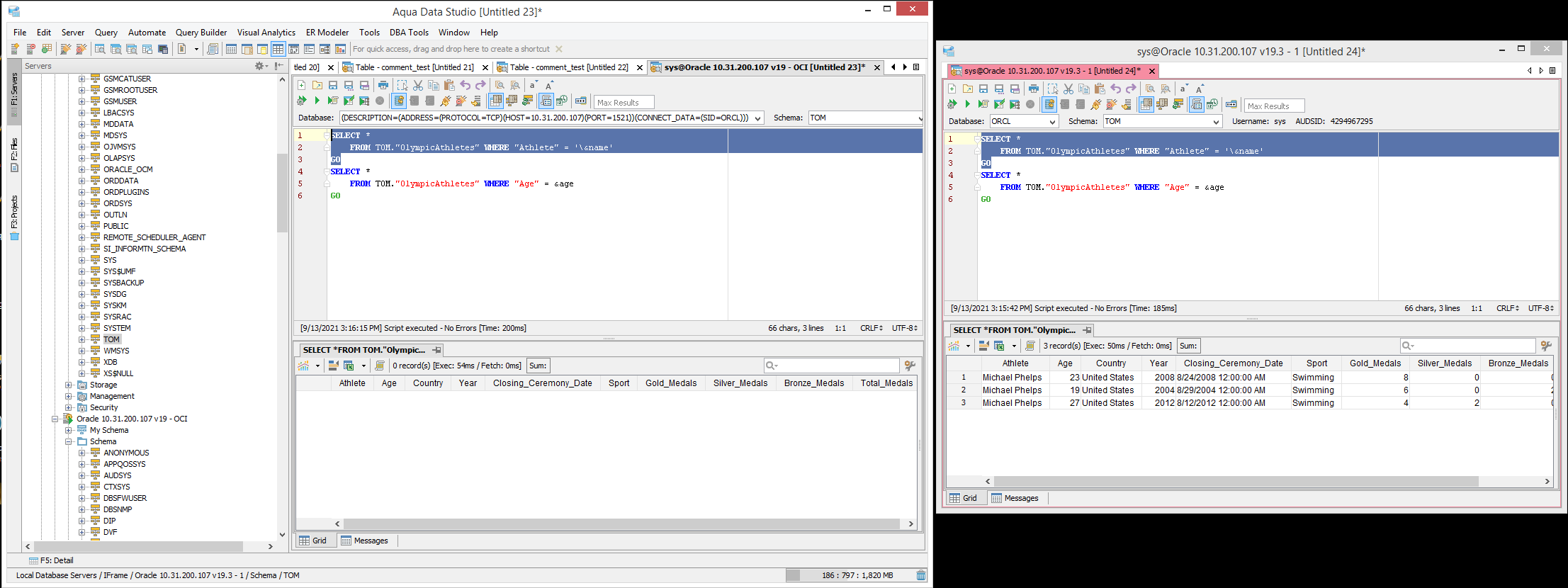The image size is (1568, 588).
Task: Click horizontal scrollbar in right results grid
Action: [1236, 482]
